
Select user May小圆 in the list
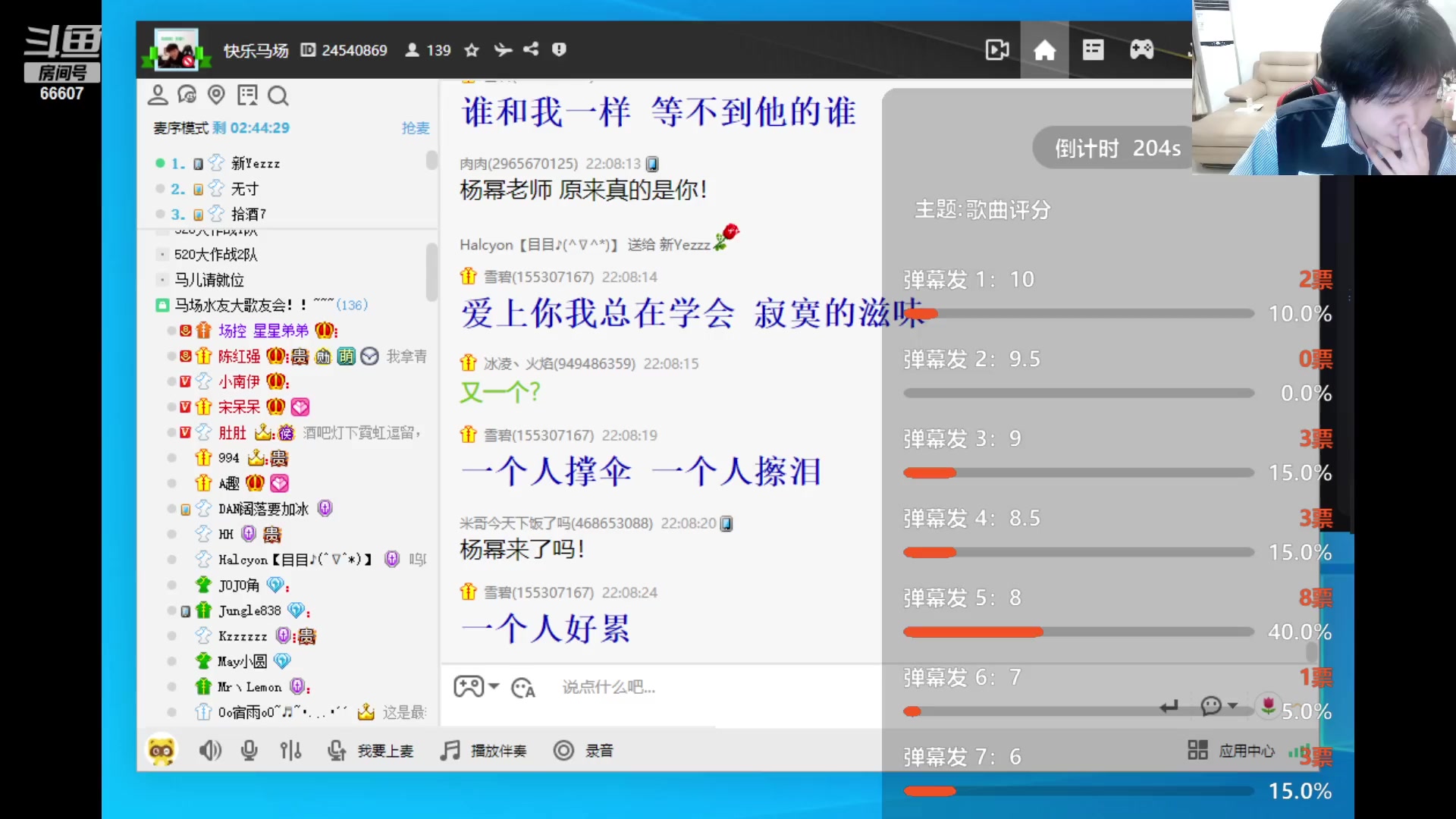[242, 661]
